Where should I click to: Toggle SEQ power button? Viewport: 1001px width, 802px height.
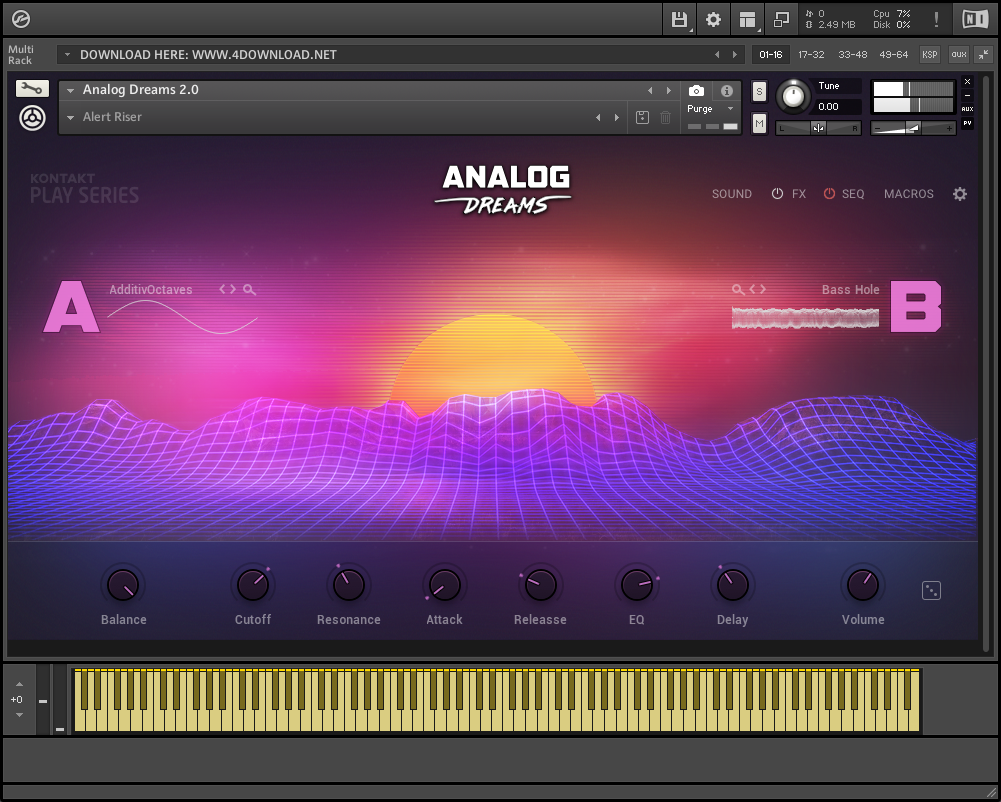tap(829, 193)
